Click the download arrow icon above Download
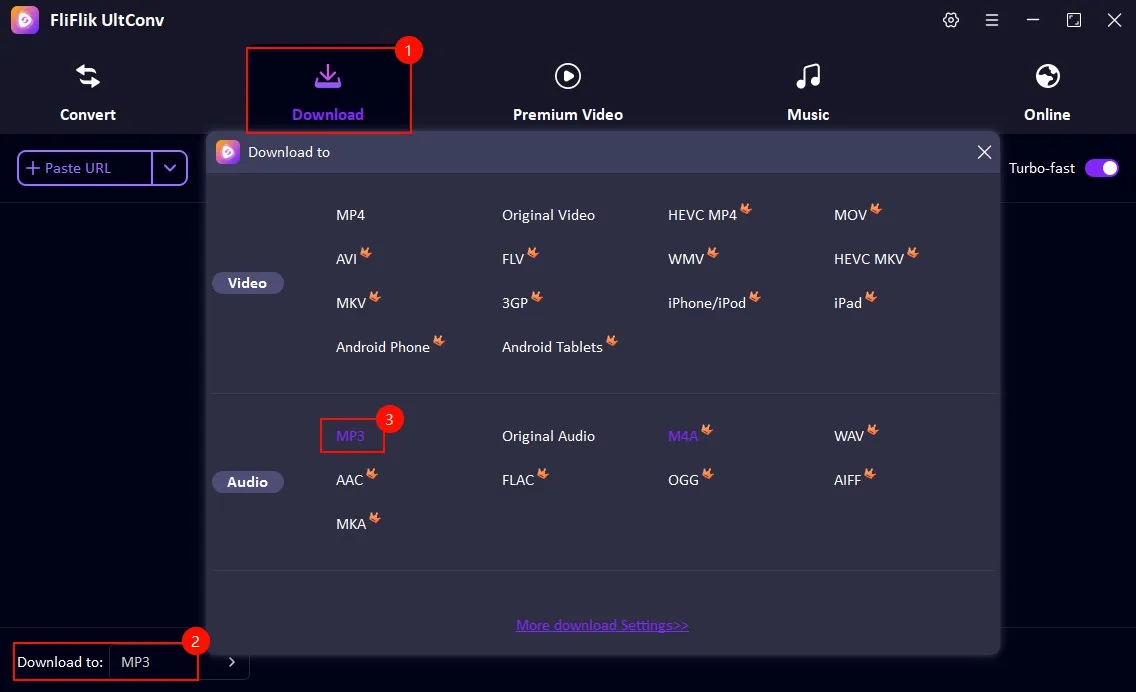 (x=328, y=75)
